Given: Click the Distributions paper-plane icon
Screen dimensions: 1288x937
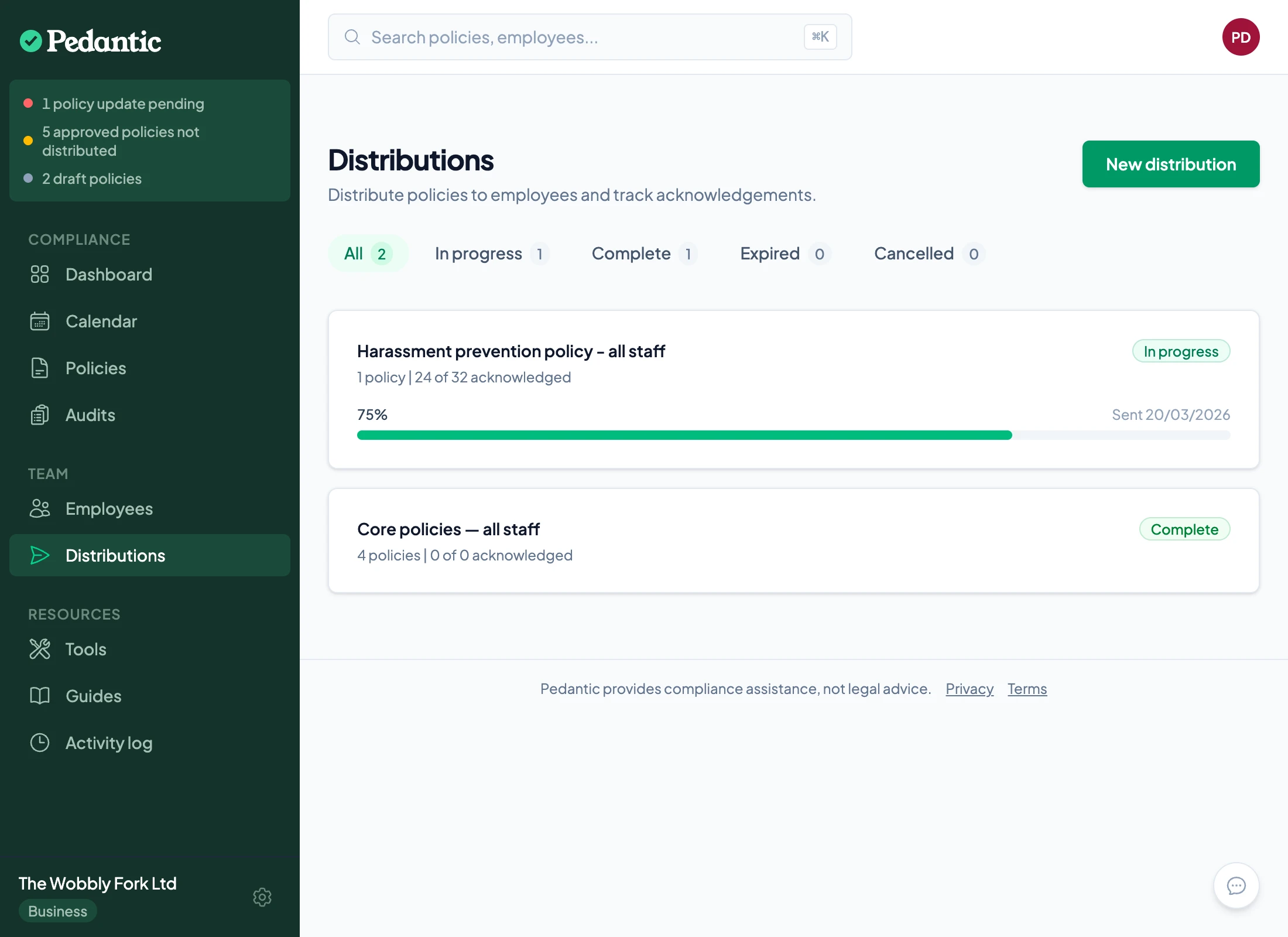Looking at the screenshot, I should tap(39, 555).
